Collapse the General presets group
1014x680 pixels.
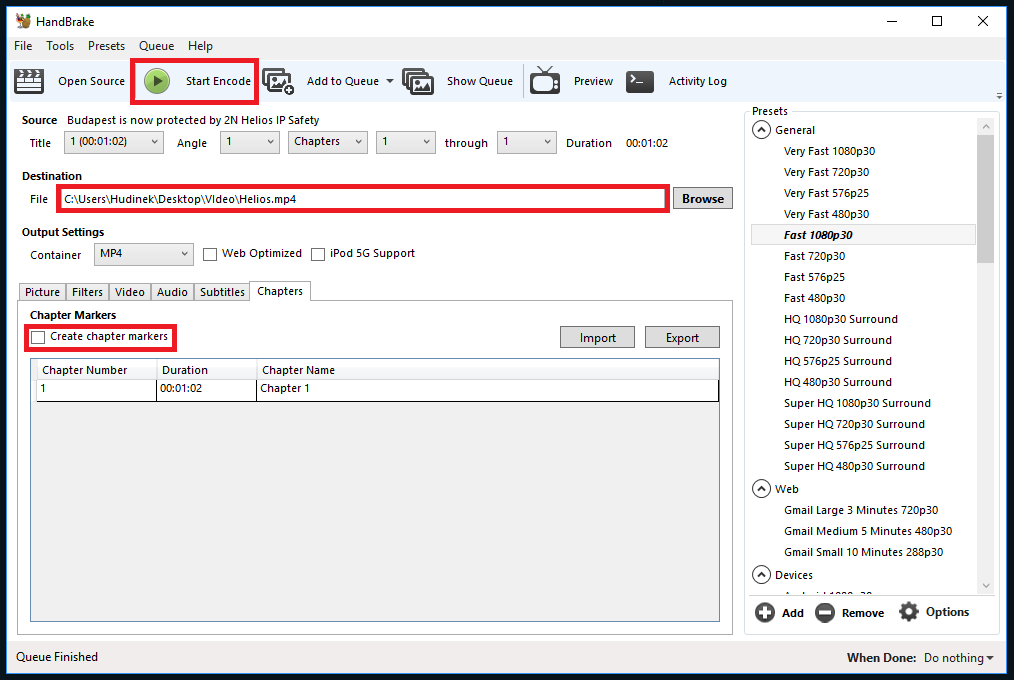(762, 130)
